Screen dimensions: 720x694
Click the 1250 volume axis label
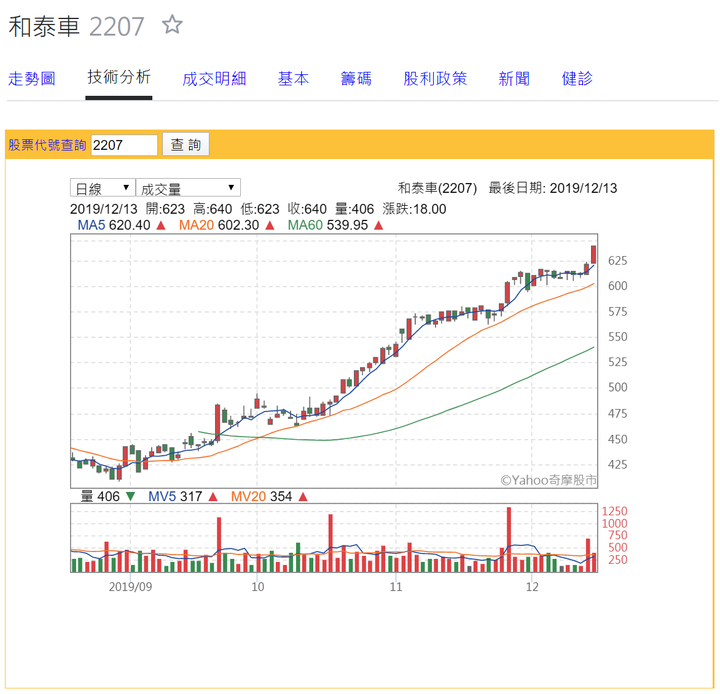(x=614, y=512)
